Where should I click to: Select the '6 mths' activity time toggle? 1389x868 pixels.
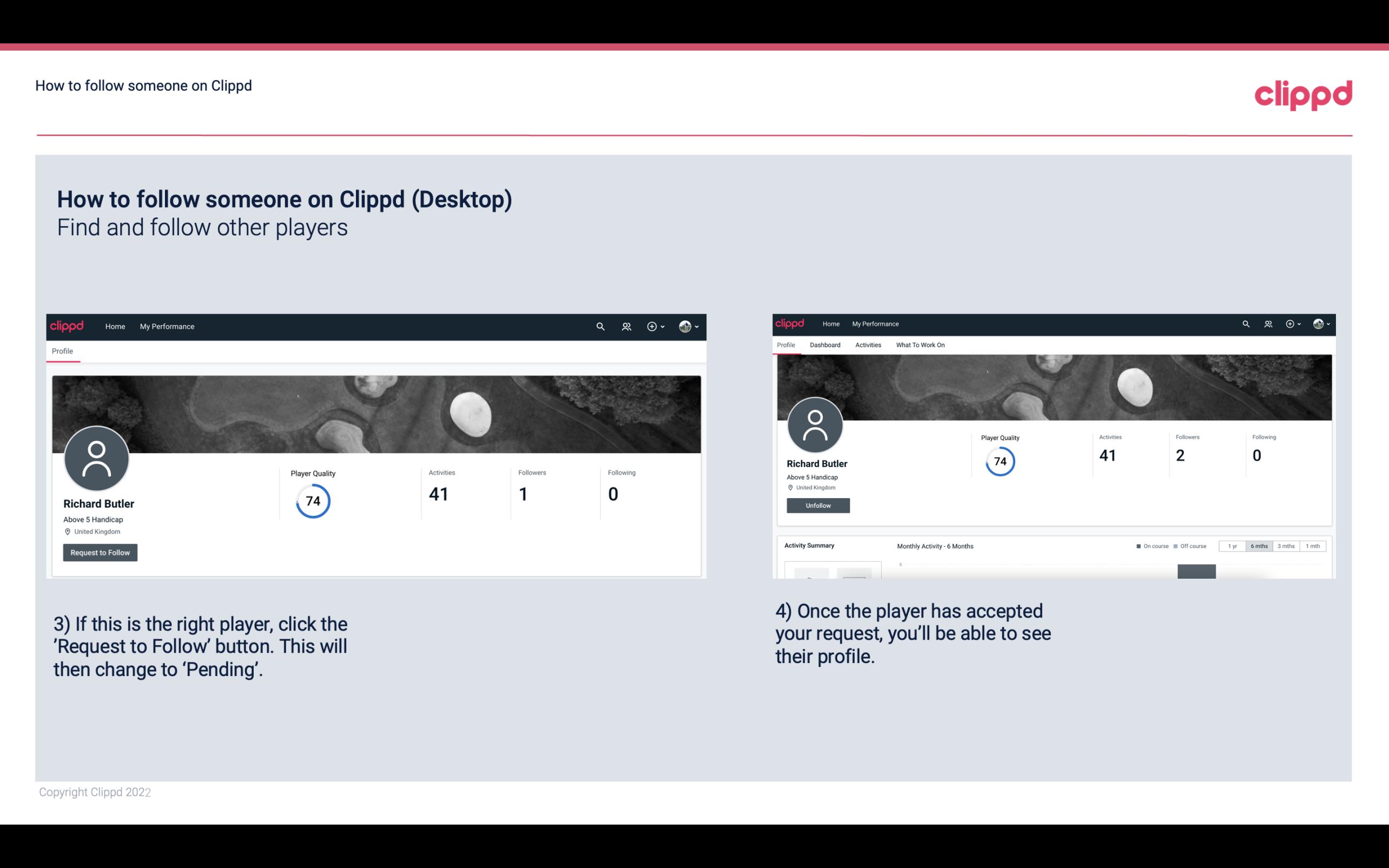pyautogui.click(x=1258, y=546)
